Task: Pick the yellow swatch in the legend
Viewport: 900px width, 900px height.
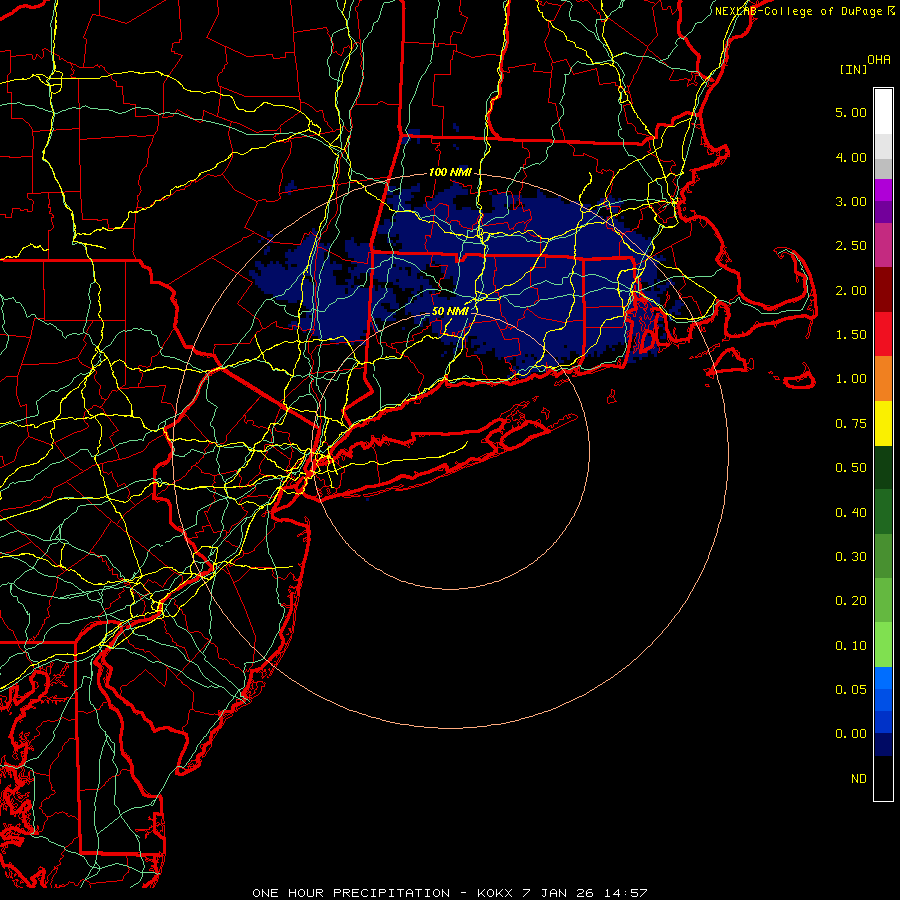Action: point(883,423)
